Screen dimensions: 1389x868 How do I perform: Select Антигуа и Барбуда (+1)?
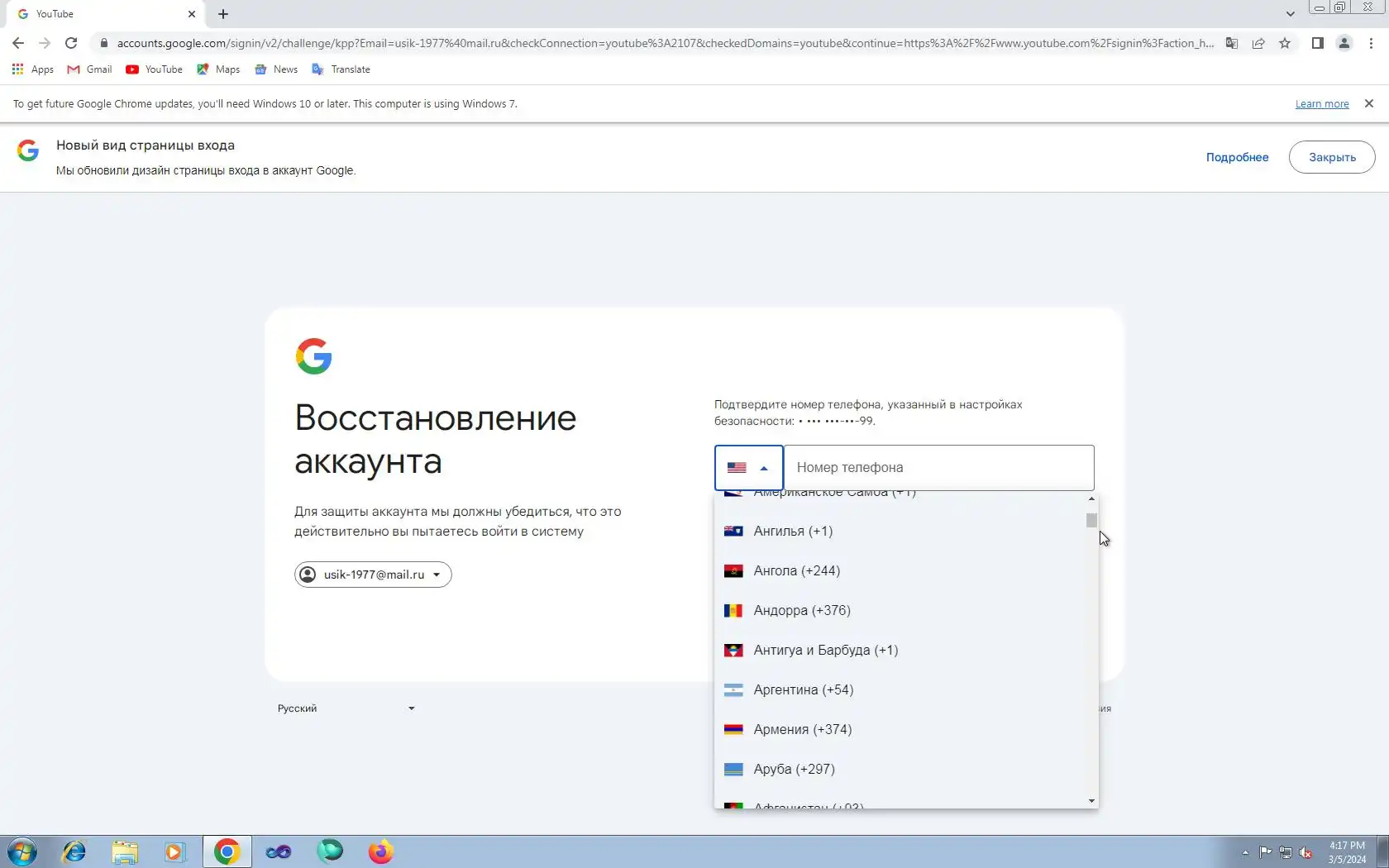(901, 650)
